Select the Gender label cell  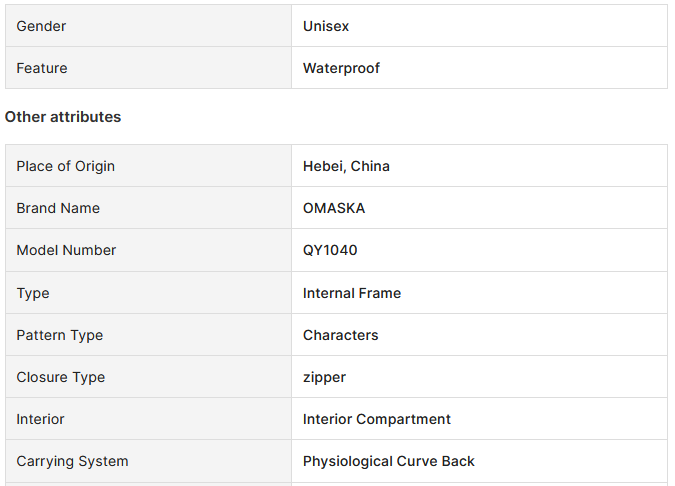coord(149,26)
